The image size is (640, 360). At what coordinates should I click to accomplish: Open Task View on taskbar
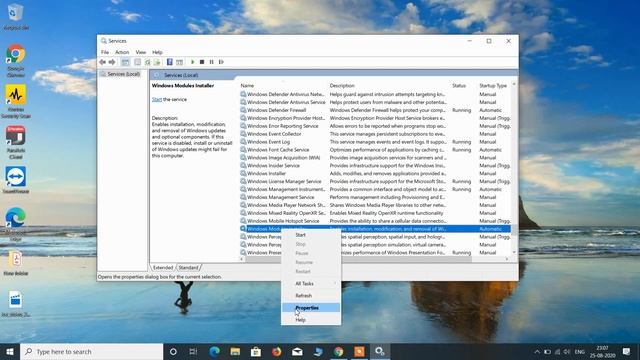click(193, 351)
